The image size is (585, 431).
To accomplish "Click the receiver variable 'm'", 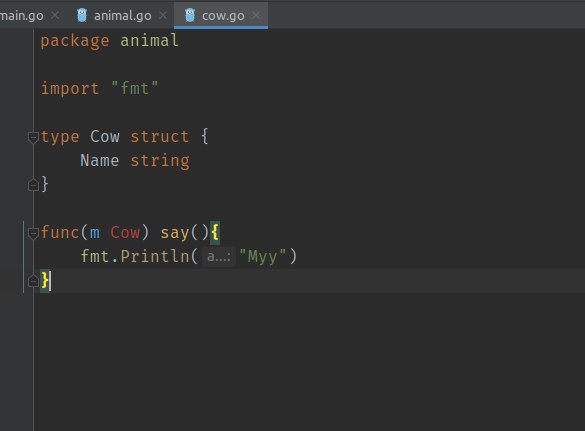I will (x=95, y=233).
